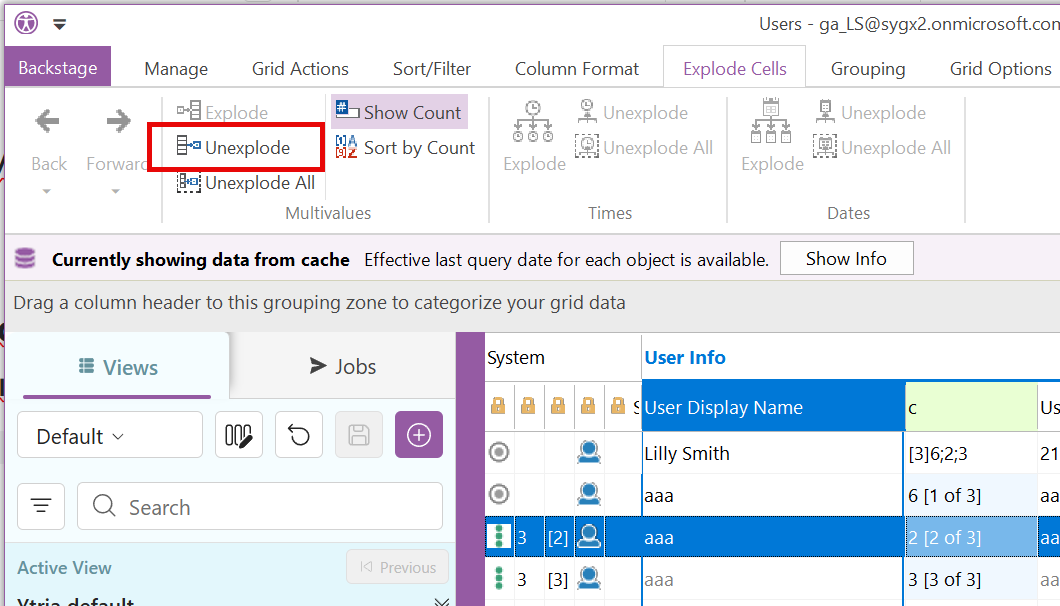Expand the Back button dropdown arrow

pos(48,191)
